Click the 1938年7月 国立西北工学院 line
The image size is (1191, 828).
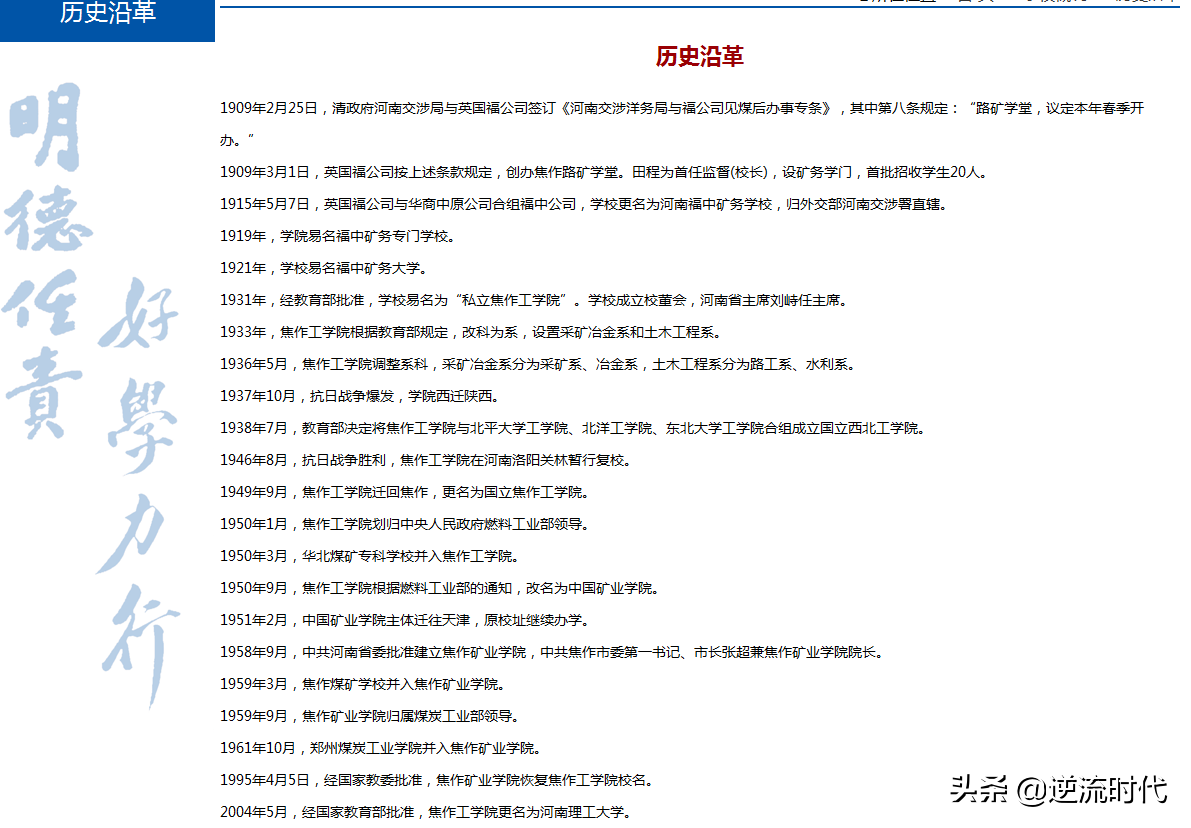pos(574,428)
